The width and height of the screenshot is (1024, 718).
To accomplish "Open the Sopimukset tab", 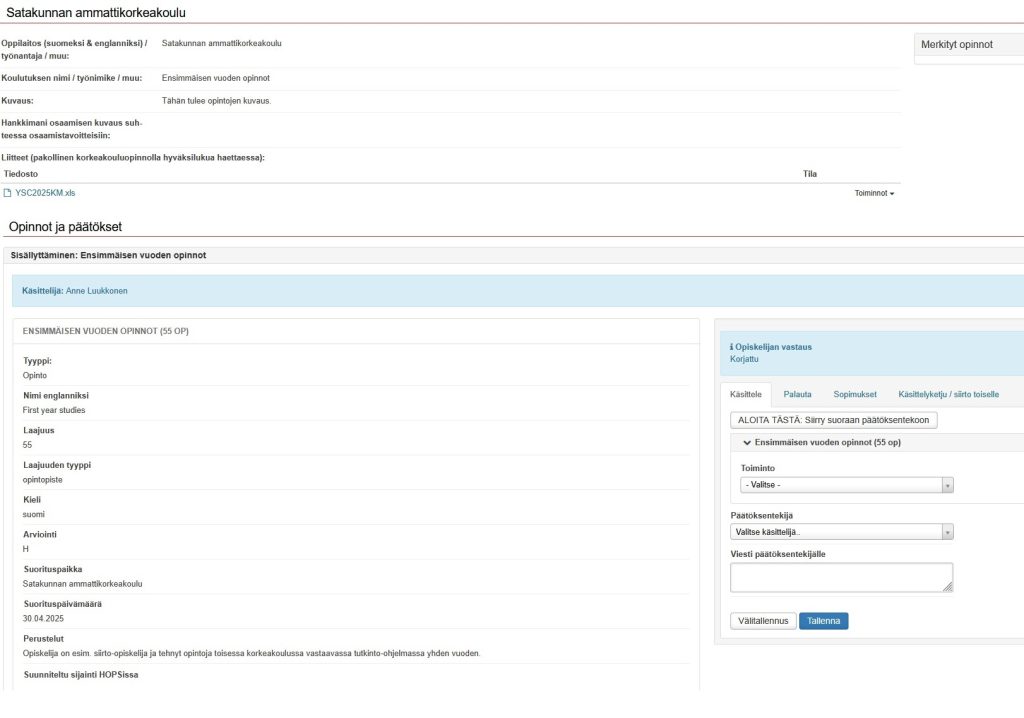I will click(855, 394).
